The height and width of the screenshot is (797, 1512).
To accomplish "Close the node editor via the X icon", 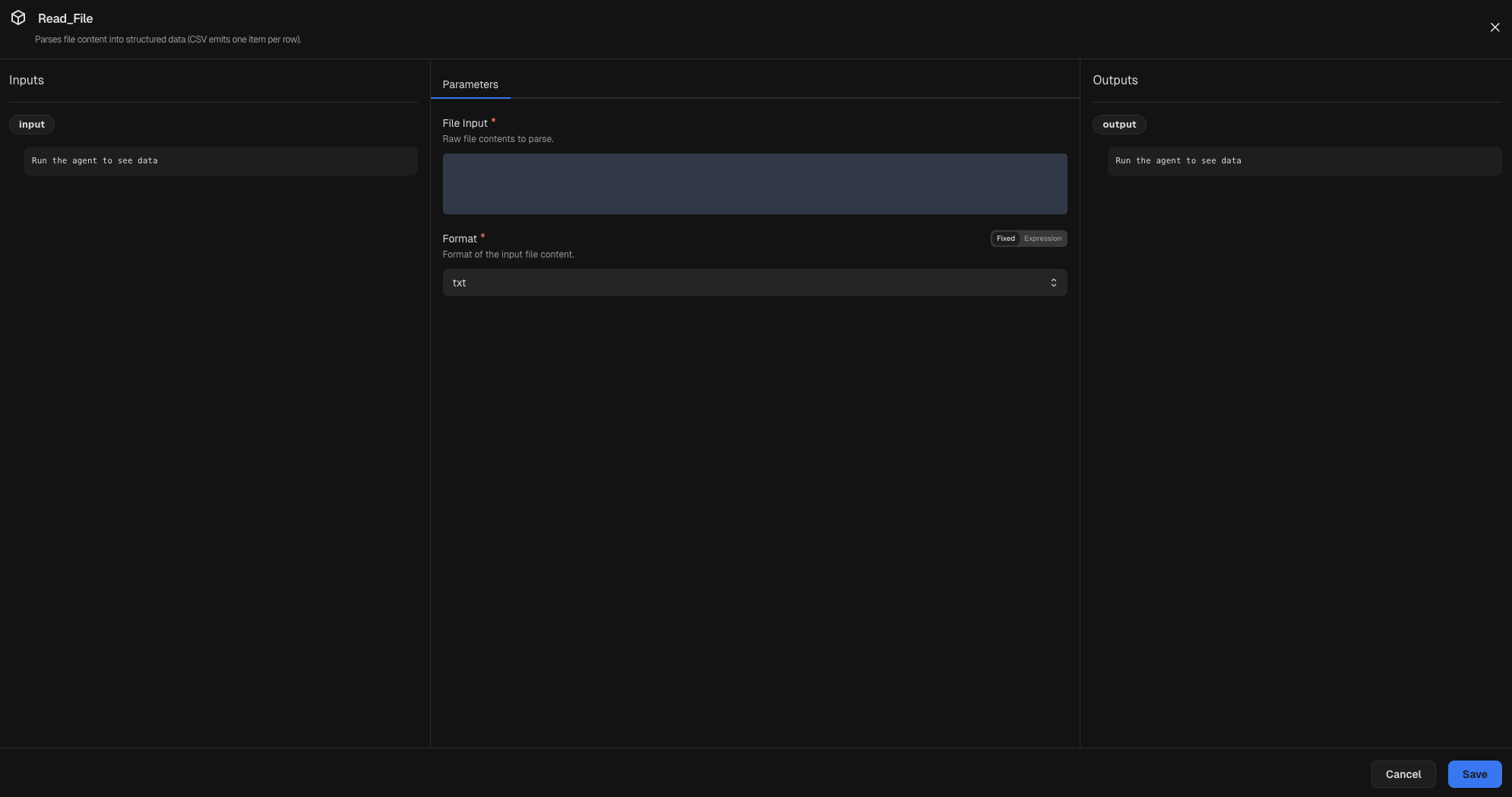I will [1494, 27].
